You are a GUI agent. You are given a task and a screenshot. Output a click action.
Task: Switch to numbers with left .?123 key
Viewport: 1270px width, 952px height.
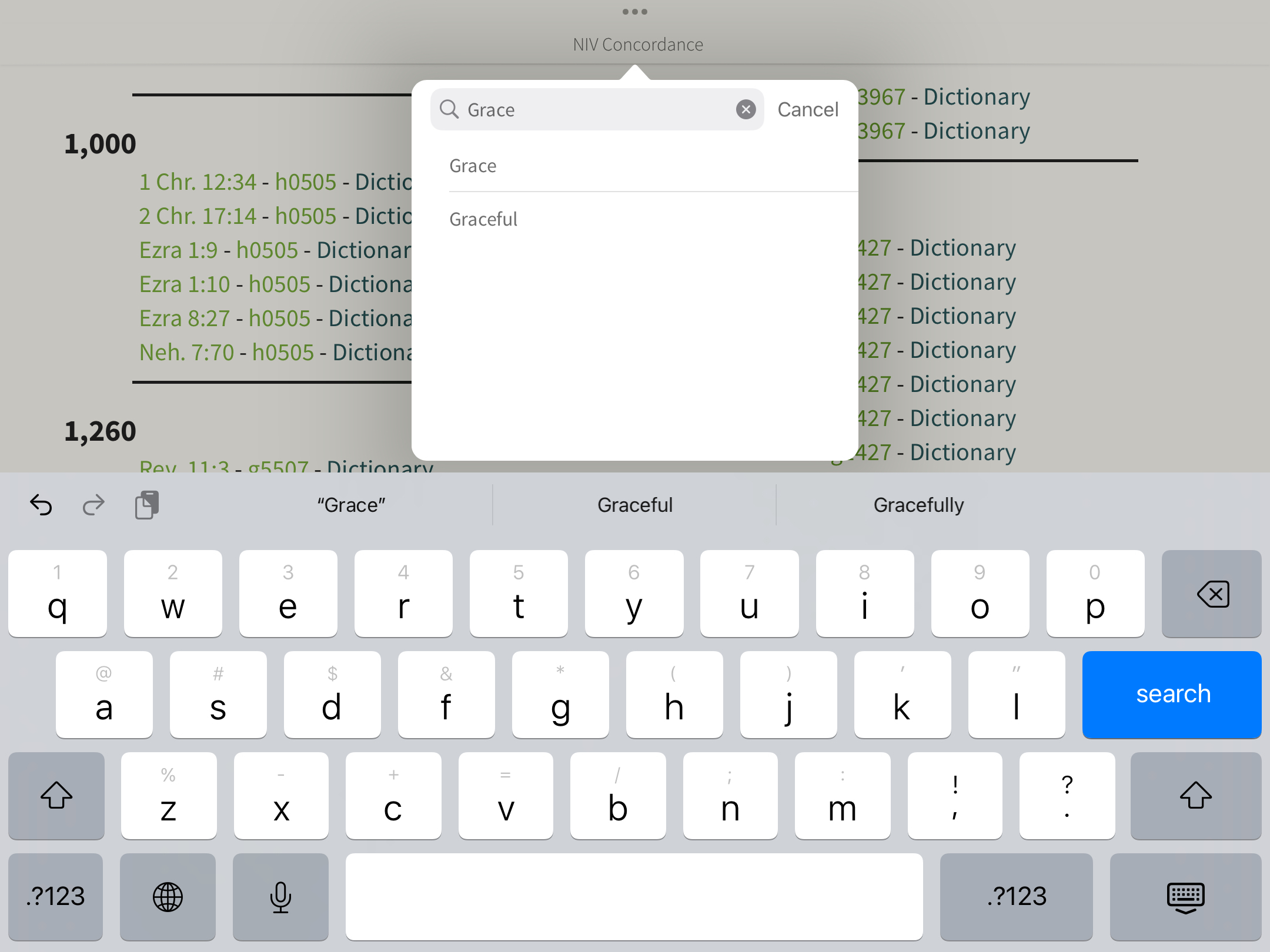tap(56, 897)
